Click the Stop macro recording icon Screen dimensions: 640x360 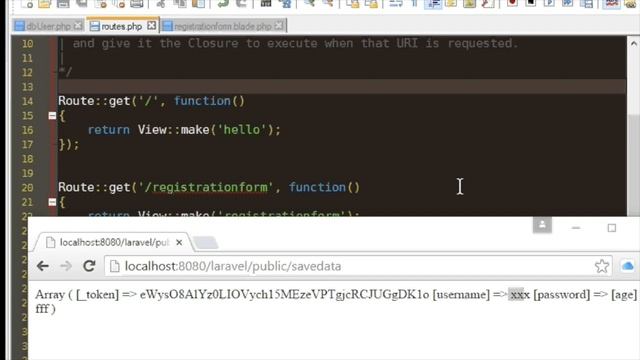coord(531,3)
